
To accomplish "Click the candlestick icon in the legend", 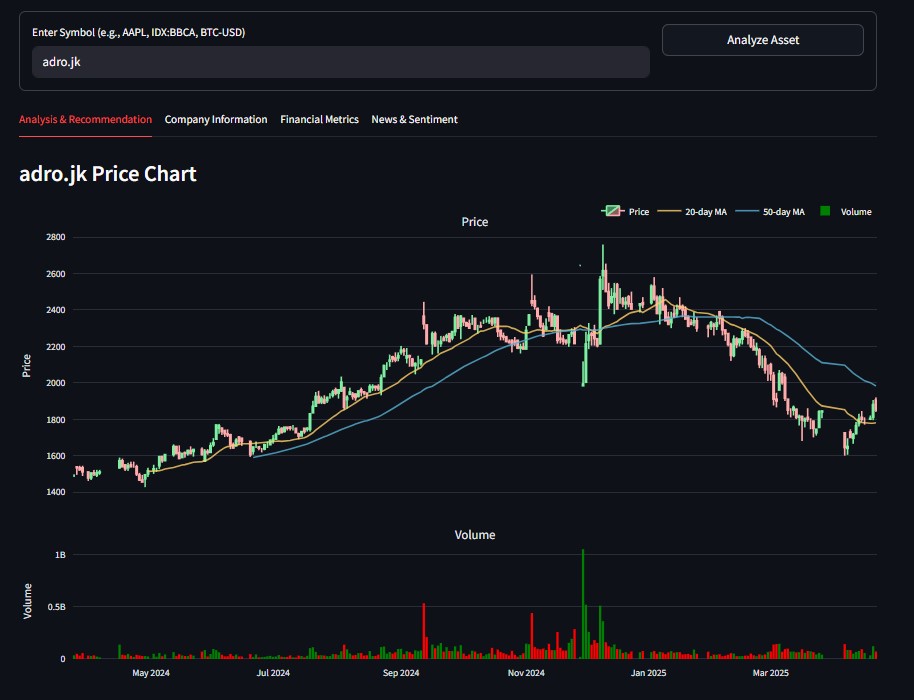I will pos(612,211).
